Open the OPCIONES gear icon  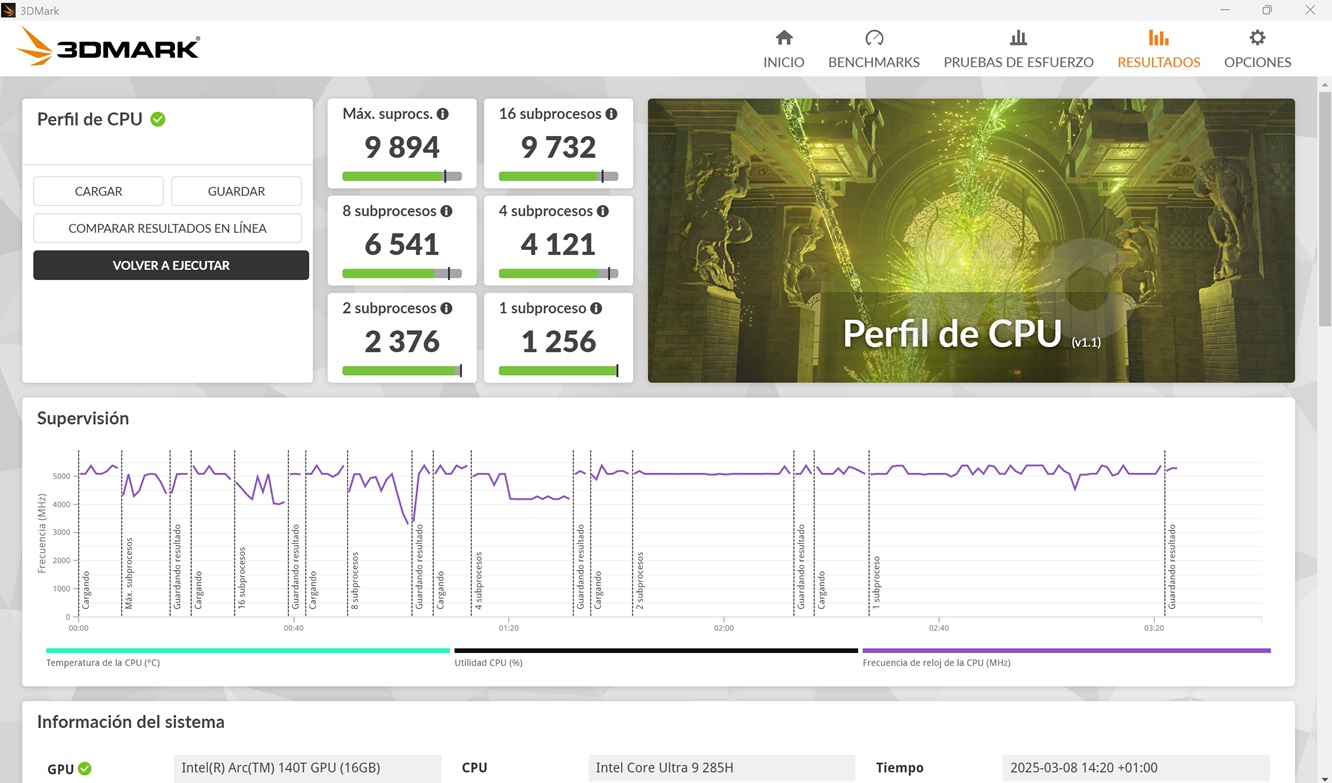1257,39
